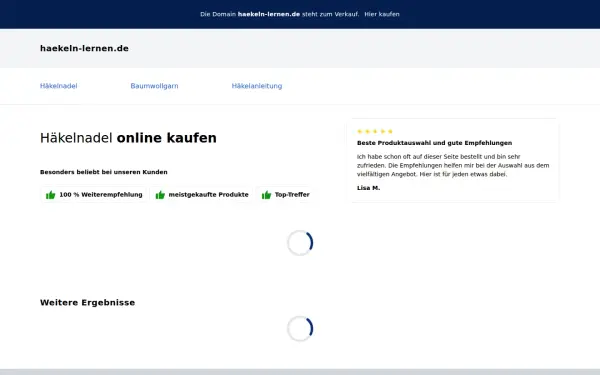Screen dimensions: 600x375
Task: Click loading spinner above 'Weitere Ergebnisse'
Action: pos(300,243)
